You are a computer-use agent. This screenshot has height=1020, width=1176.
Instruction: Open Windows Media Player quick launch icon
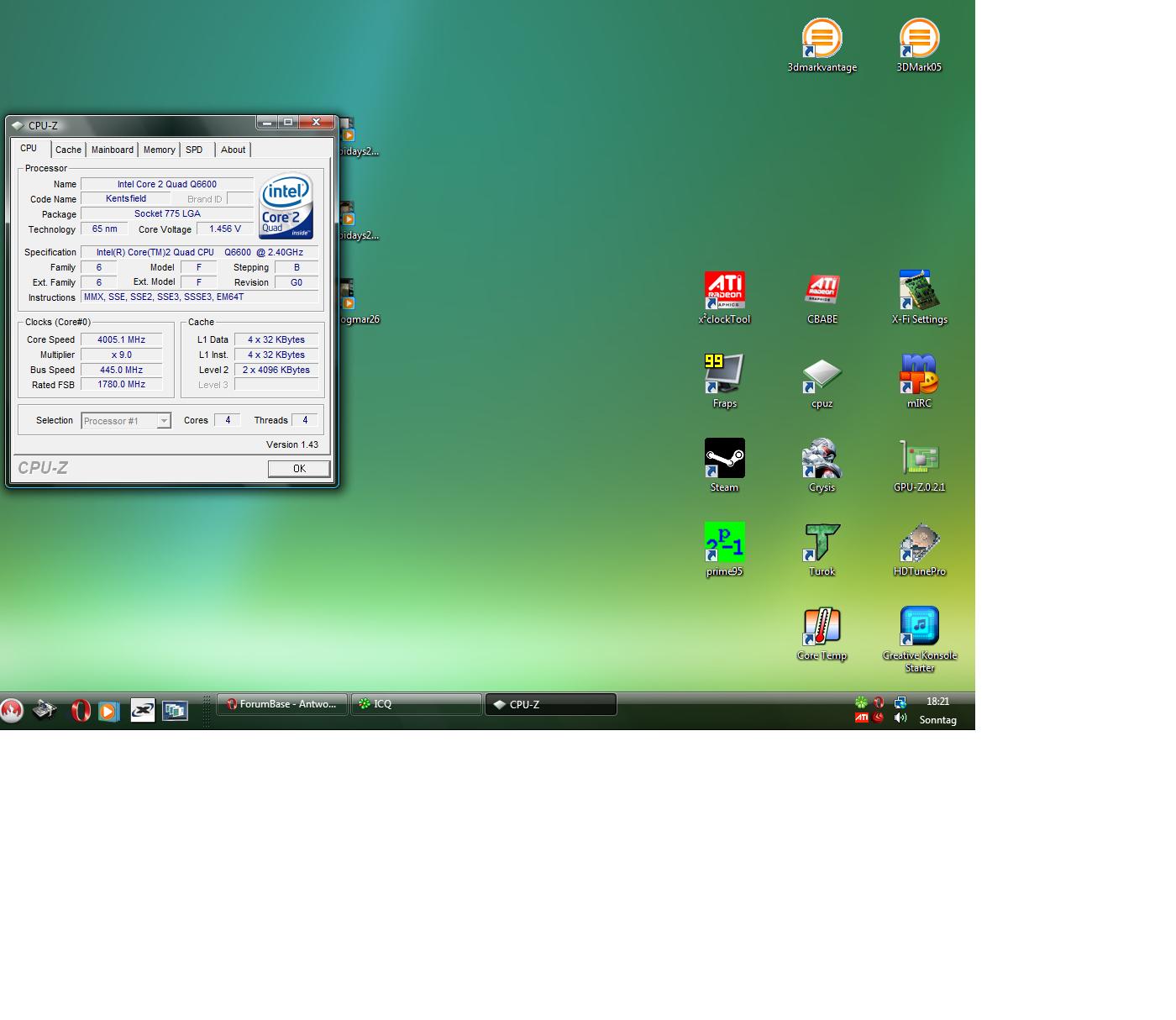[x=108, y=711]
